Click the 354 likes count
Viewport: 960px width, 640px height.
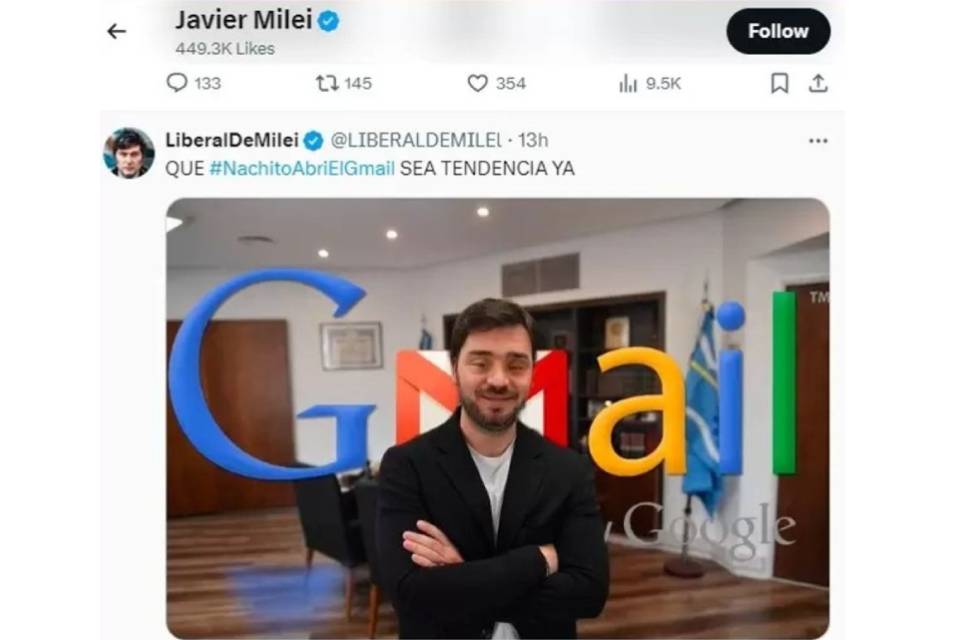coord(511,83)
